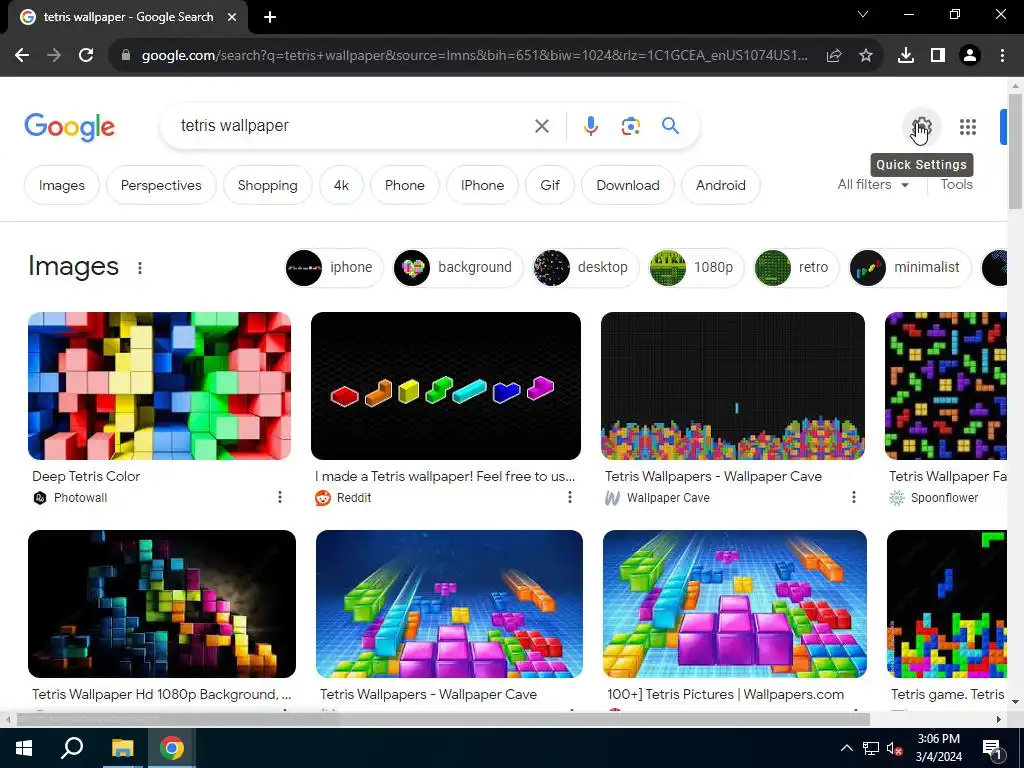Screen dimensions: 1024x768
Task: Refine images with background chip
Action: click(457, 268)
